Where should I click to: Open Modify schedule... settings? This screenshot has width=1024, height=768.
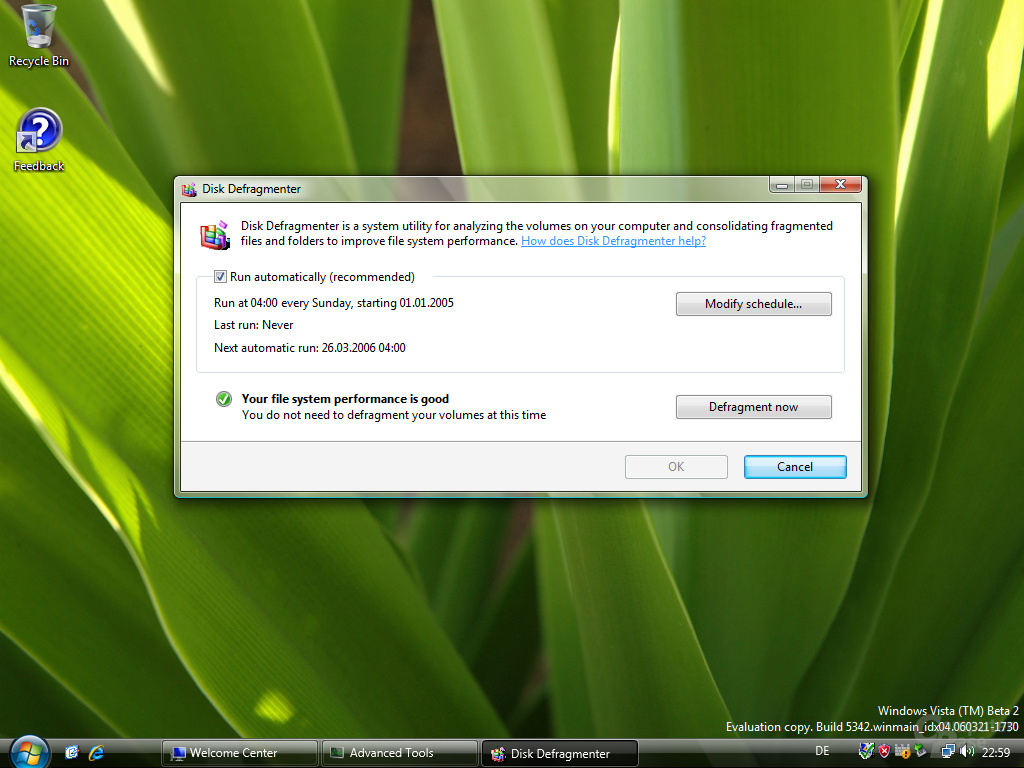(x=754, y=304)
